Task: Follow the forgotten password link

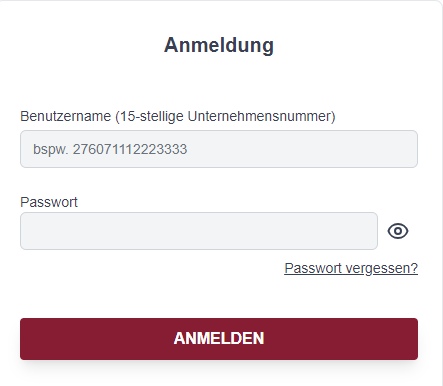Action: click(x=351, y=268)
